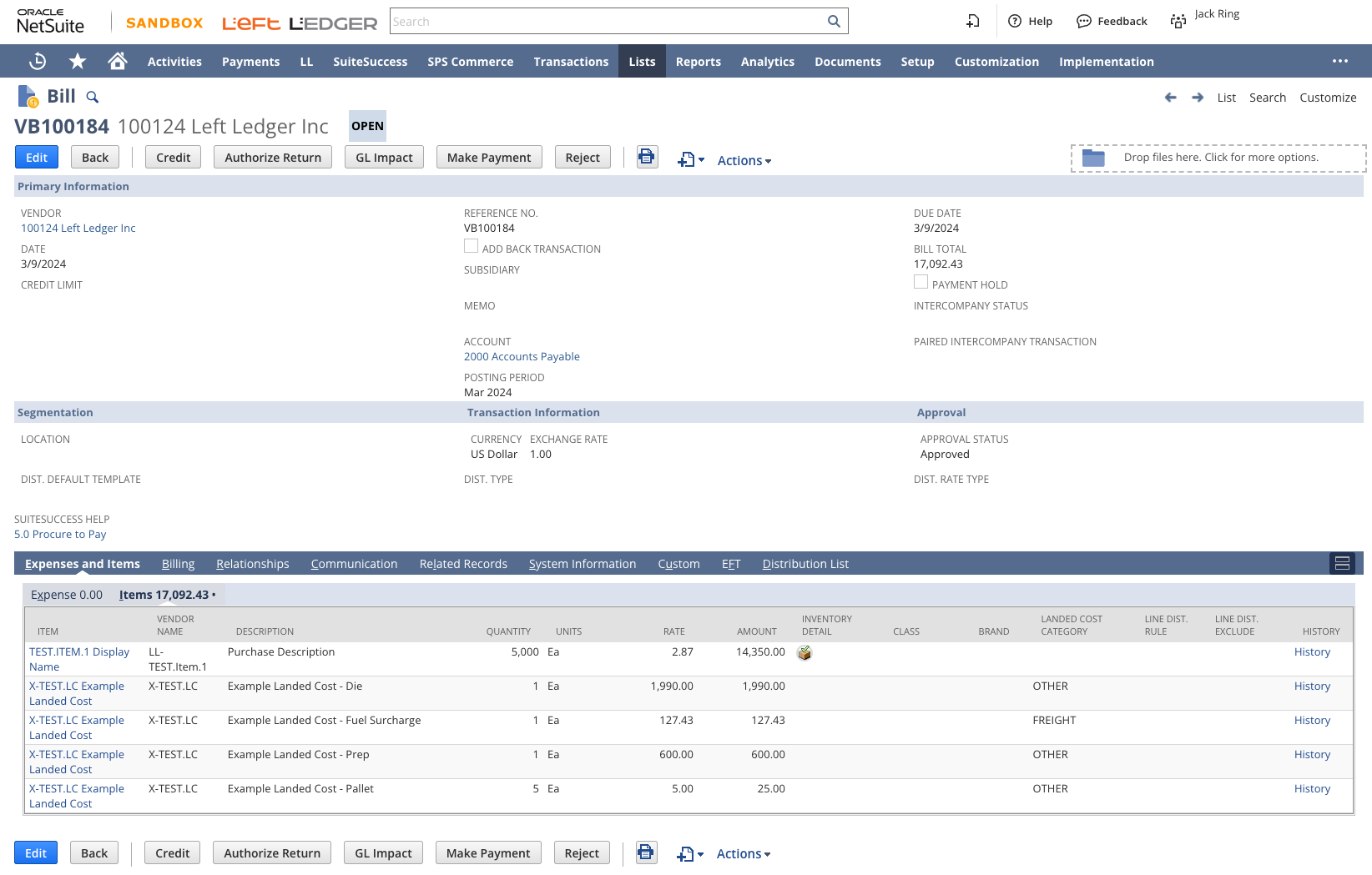Click the Feedback speech bubble icon
1372x875 pixels.
[1083, 22]
